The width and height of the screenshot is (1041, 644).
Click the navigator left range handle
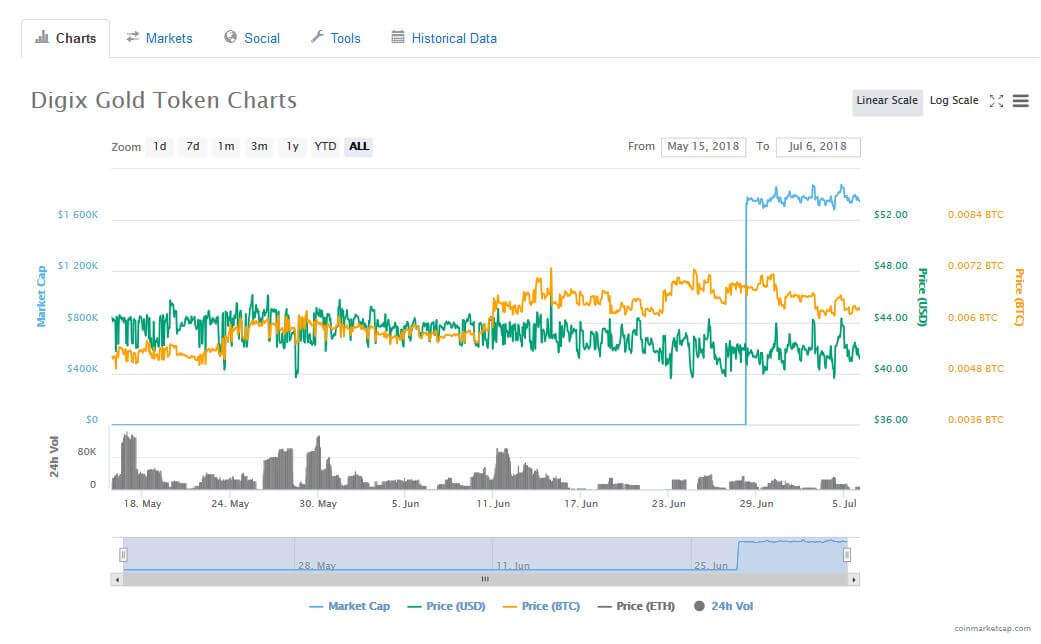click(123, 554)
